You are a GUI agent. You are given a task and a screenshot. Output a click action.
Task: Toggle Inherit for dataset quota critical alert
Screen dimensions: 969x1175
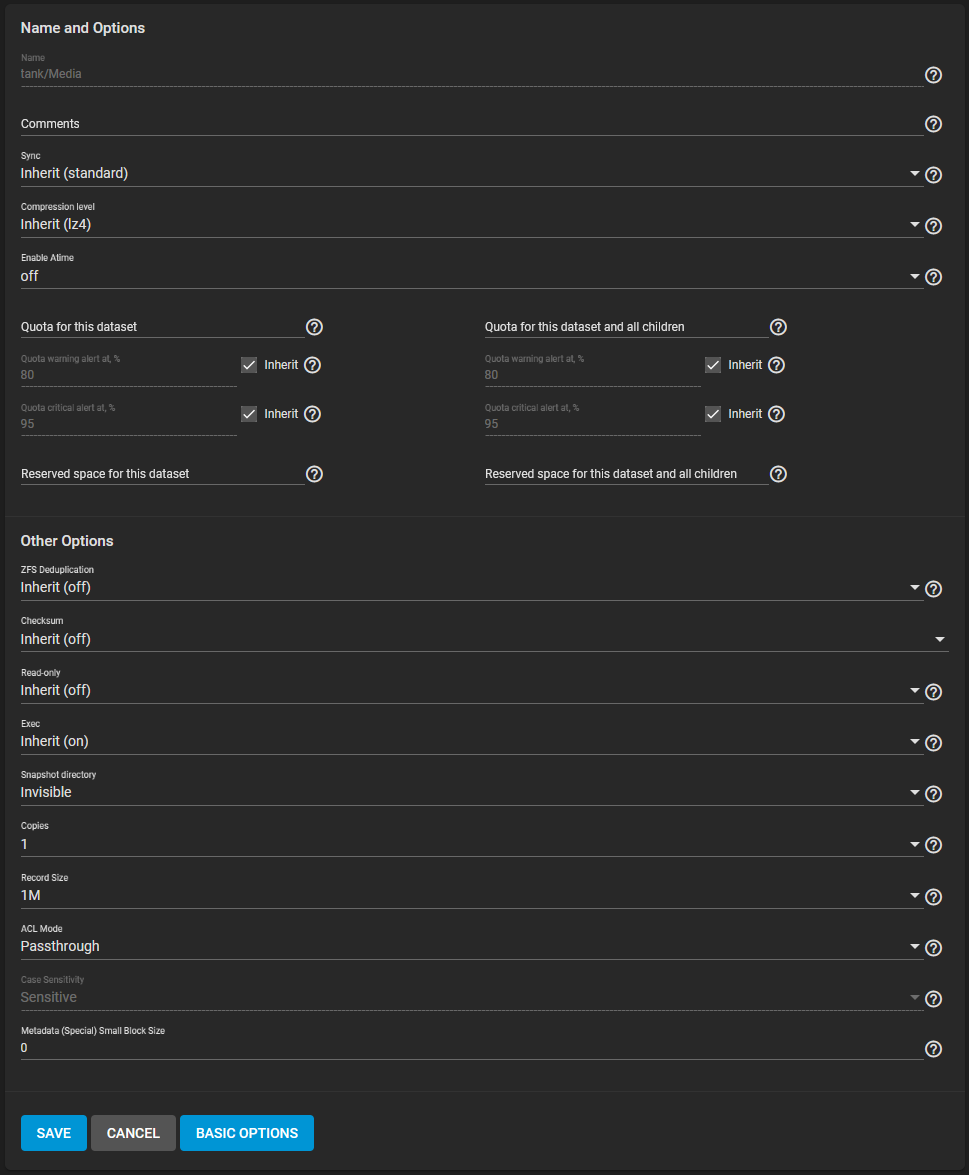pos(250,414)
